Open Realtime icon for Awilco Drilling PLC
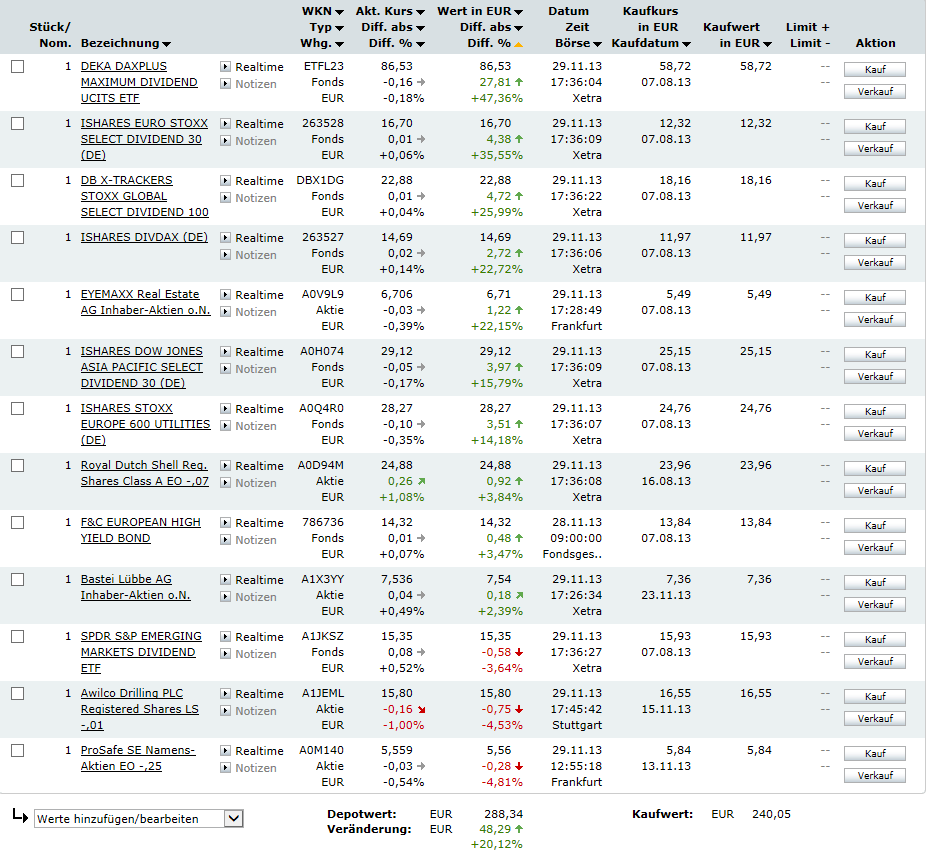The image size is (929, 865). click(225, 694)
